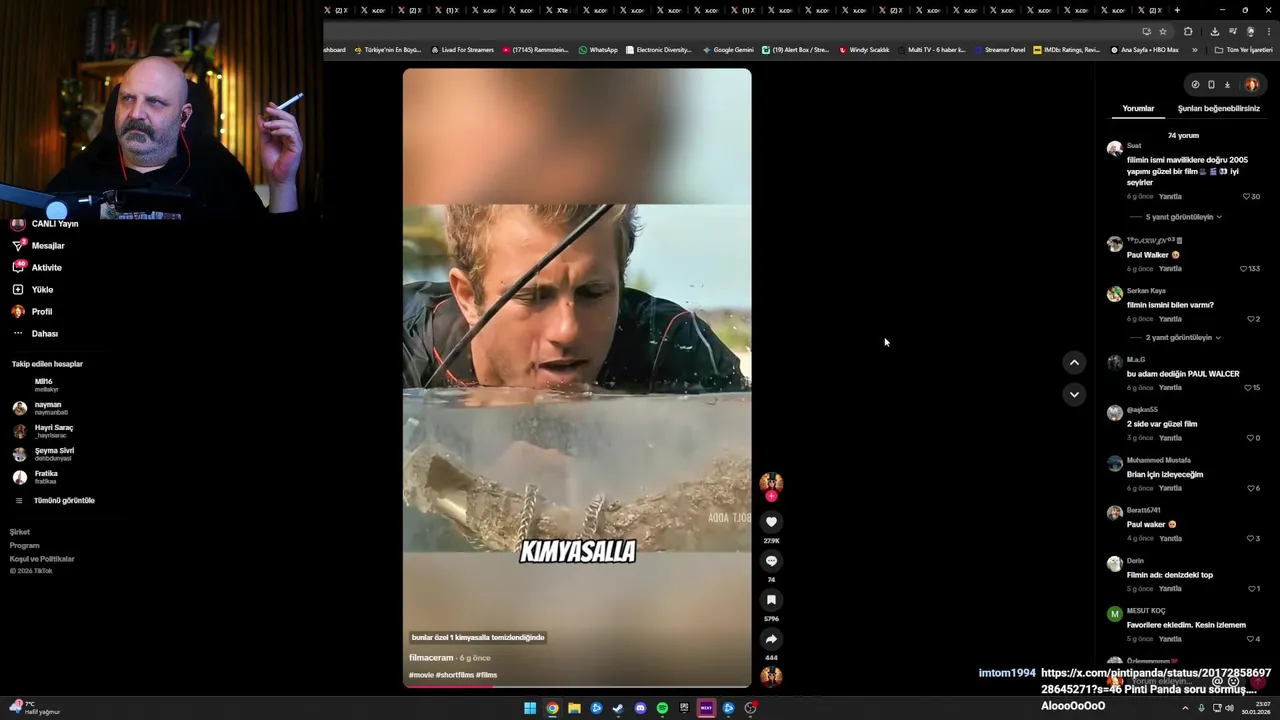Open Mesajlar in TikTok sidebar
Viewport: 1280px width, 720px height.
click(x=38, y=246)
